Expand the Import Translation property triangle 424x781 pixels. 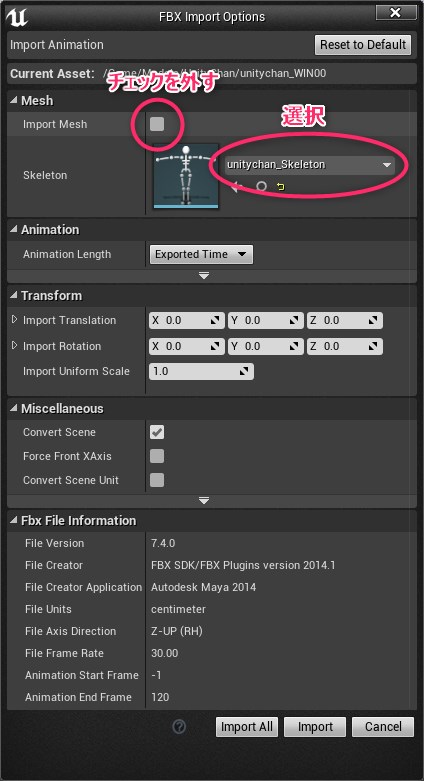coord(14,320)
